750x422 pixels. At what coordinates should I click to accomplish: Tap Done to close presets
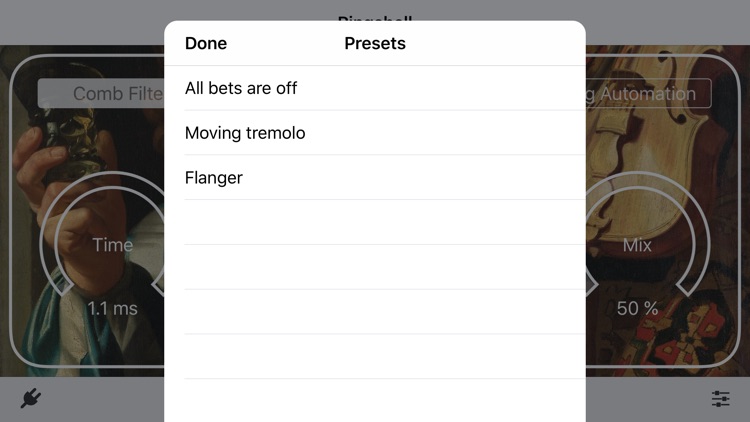pyautogui.click(x=206, y=44)
